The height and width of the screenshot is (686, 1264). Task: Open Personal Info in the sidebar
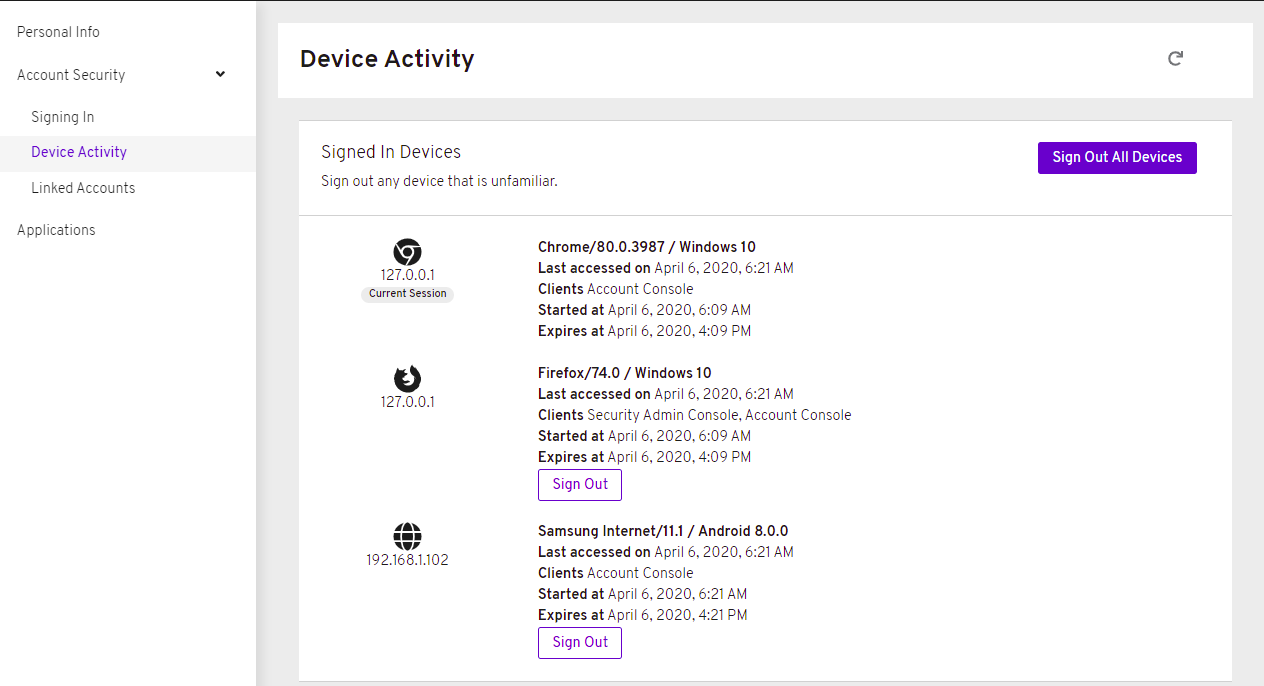tap(58, 32)
